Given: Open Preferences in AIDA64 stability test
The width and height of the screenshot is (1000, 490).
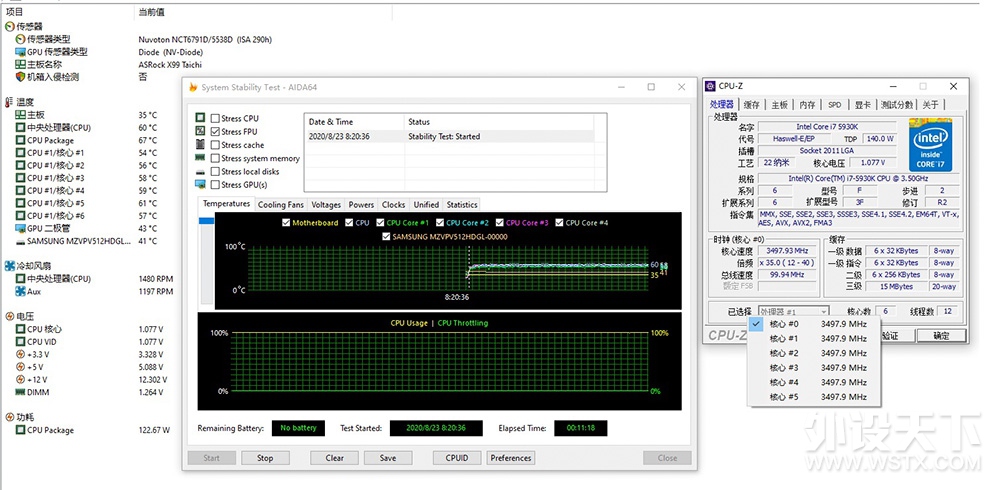Looking at the screenshot, I should (511, 458).
